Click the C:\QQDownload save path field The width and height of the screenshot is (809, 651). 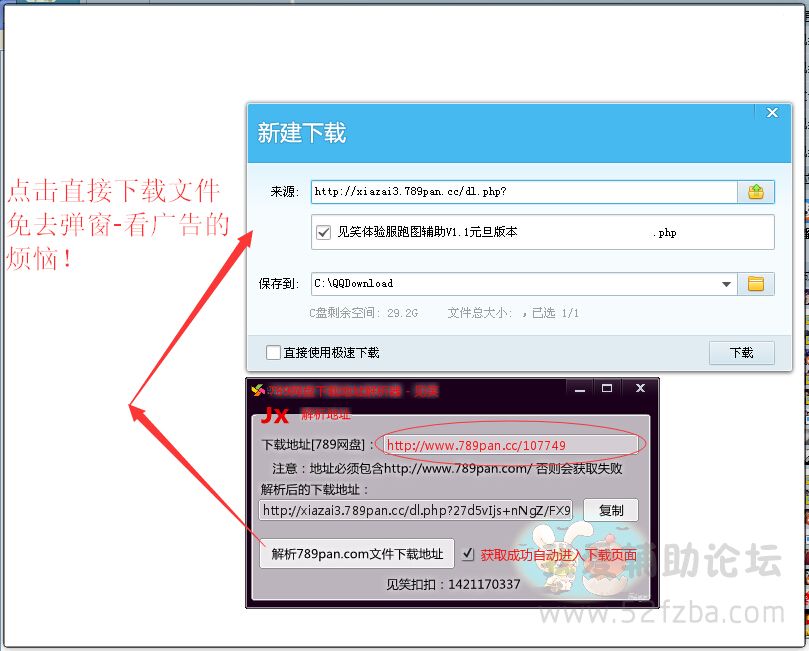[x=524, y=284]
